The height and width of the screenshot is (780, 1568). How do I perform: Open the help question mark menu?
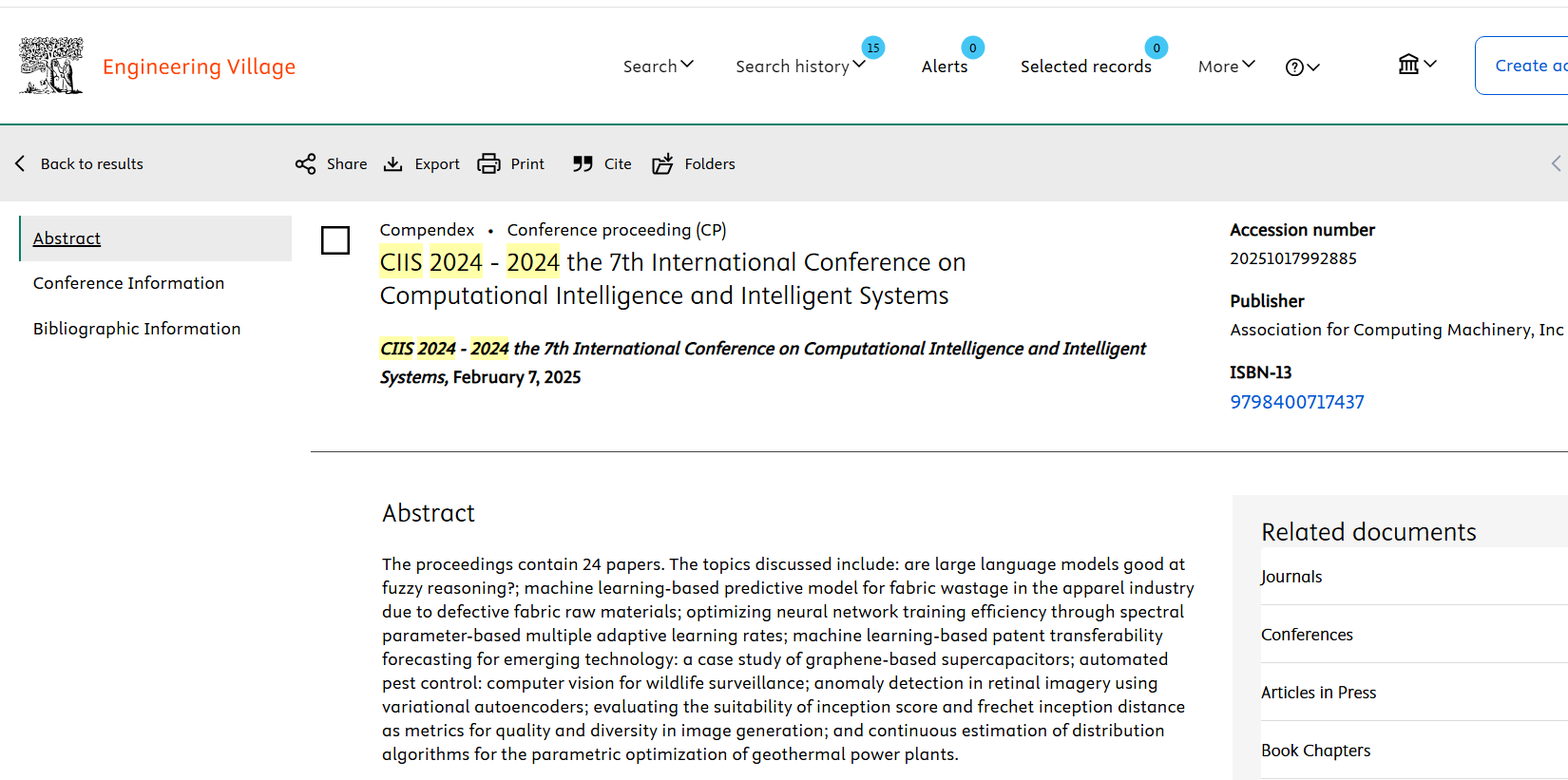click(1302, 67)
